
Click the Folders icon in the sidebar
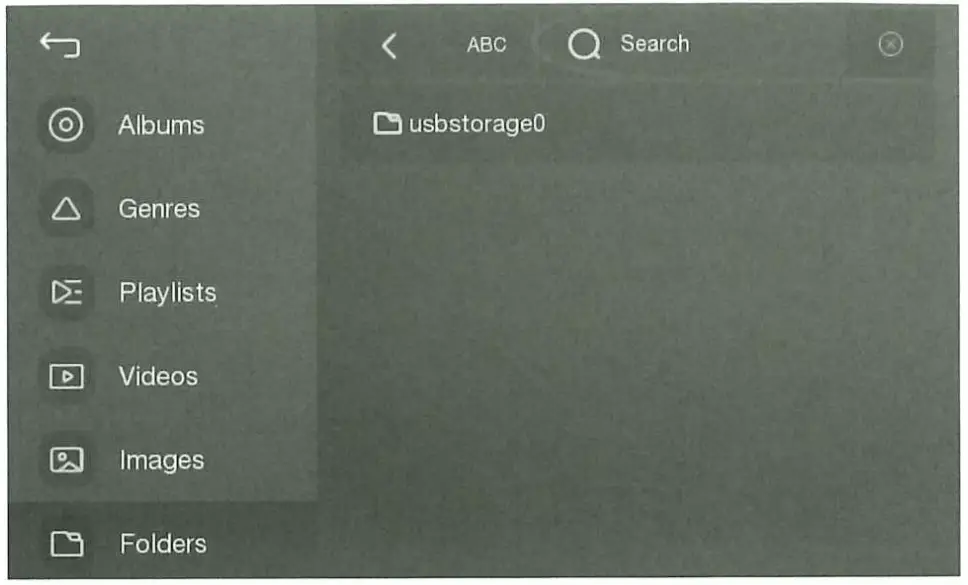tap(67, 544)
